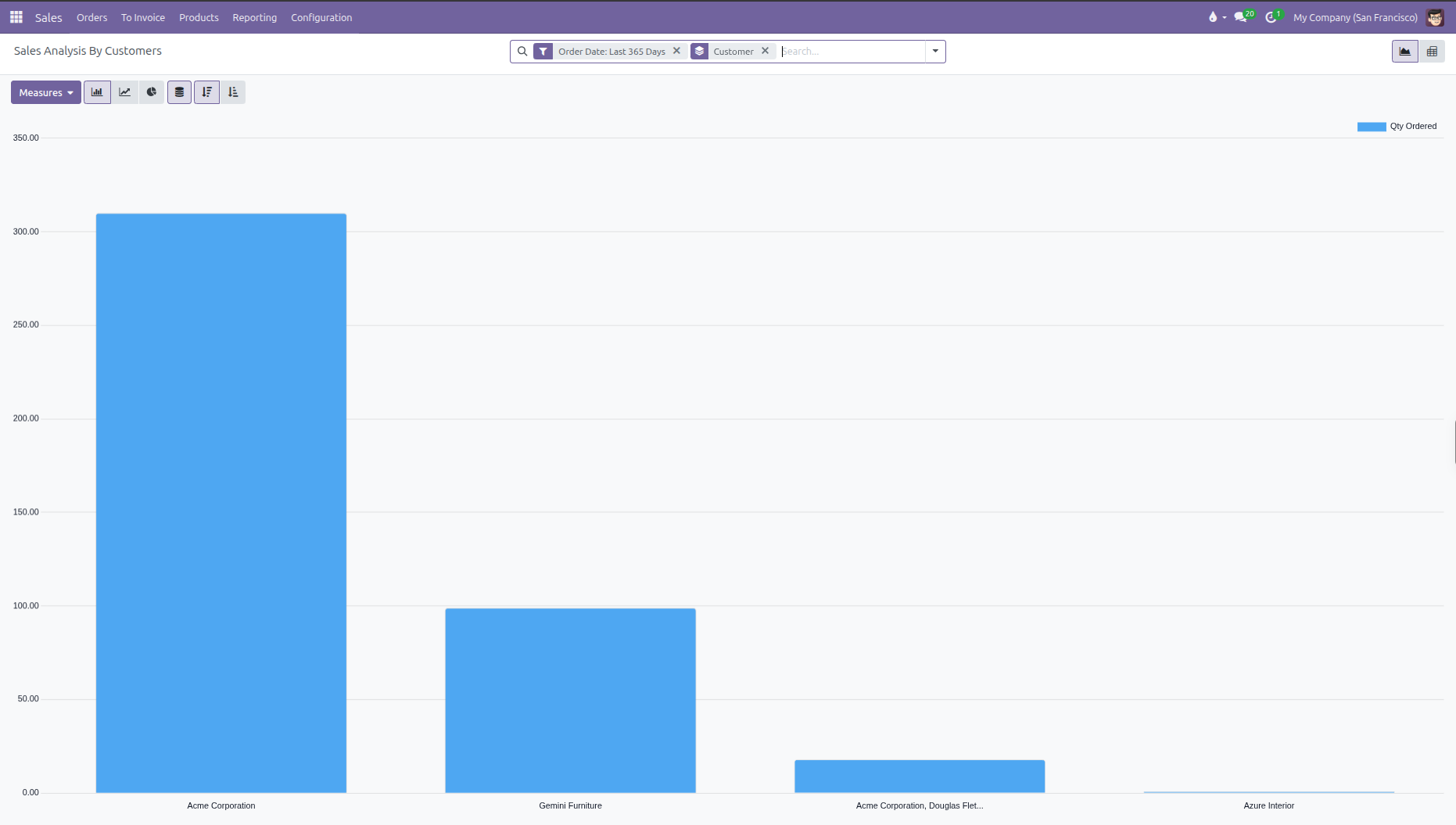
Task: Switch to bar chart view
Action: (x=97, y=92)
